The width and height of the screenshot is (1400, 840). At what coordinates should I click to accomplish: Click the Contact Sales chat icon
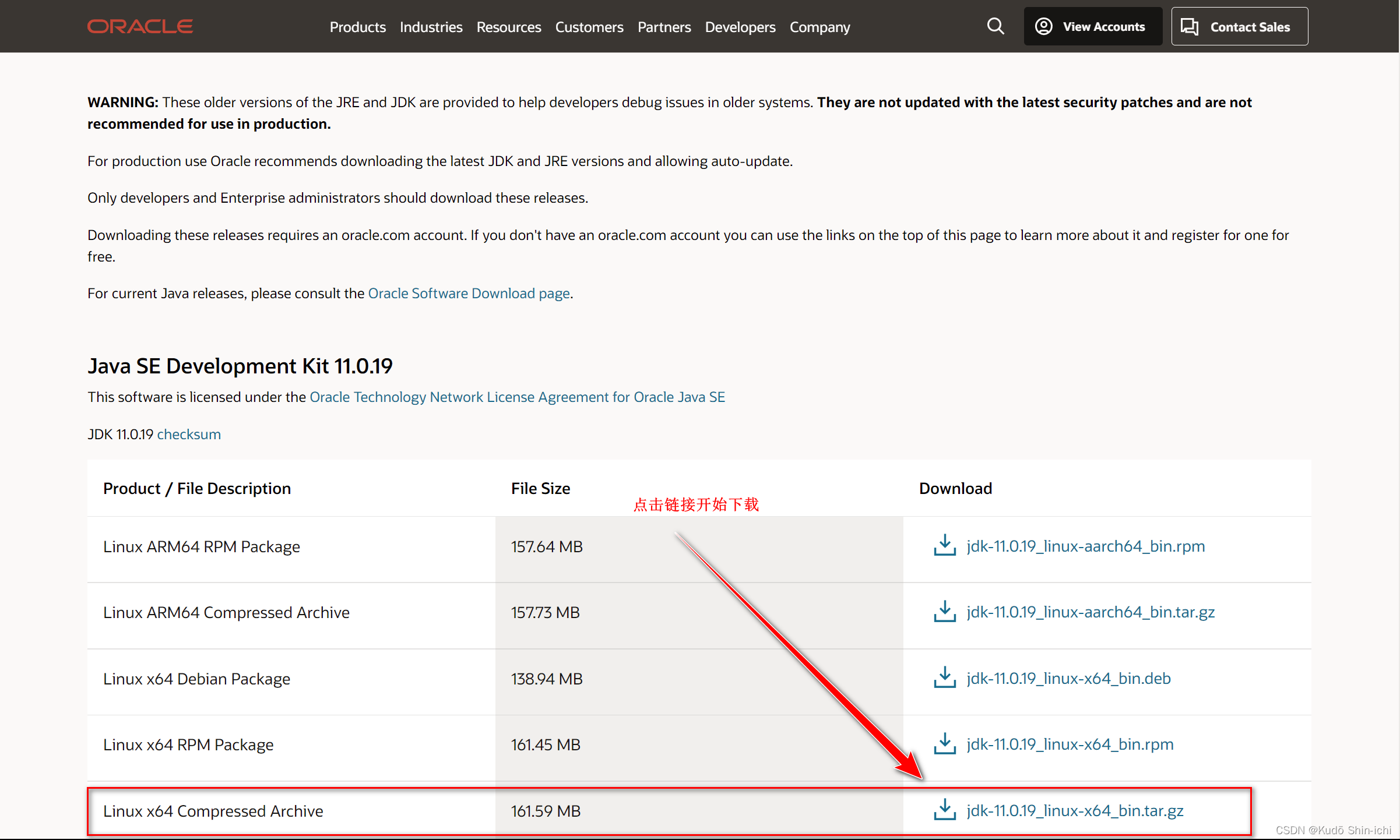(x=1190, y=27)
